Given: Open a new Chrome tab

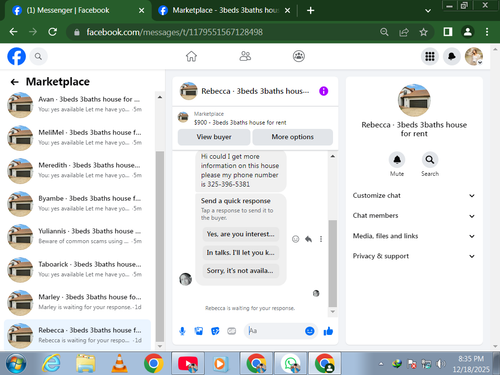Looking at the screenshot, I should tap(310, 11).
